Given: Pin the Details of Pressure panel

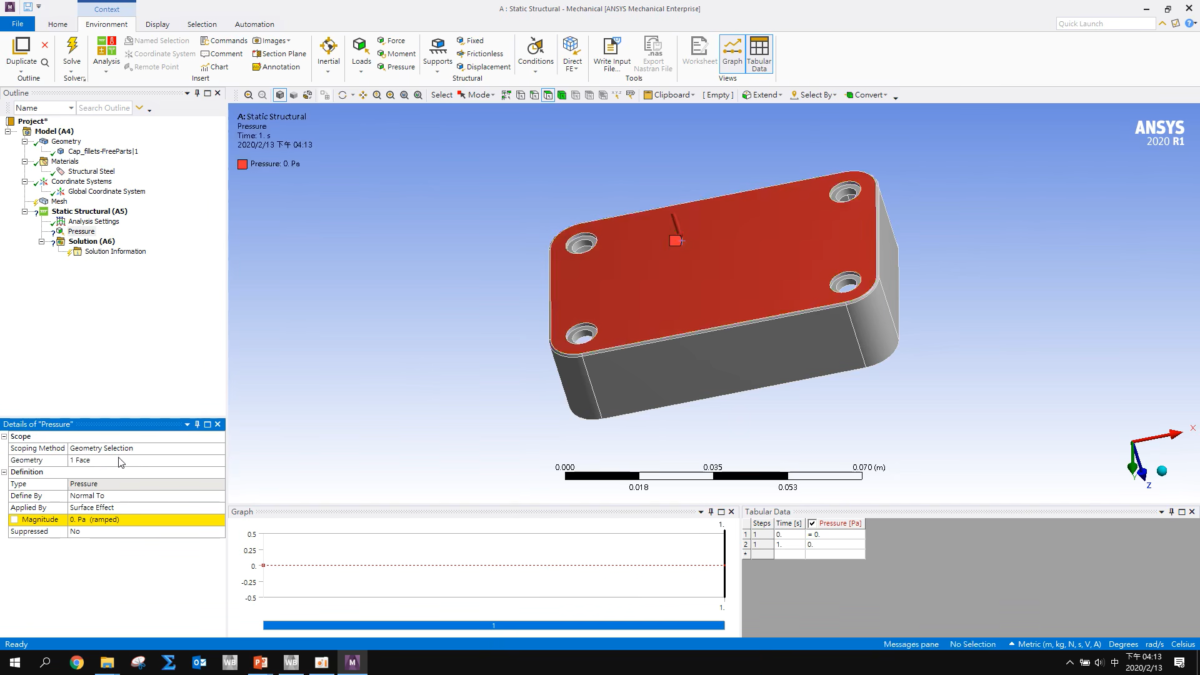Looking at the screenshot, I should [x=197, y=424].
